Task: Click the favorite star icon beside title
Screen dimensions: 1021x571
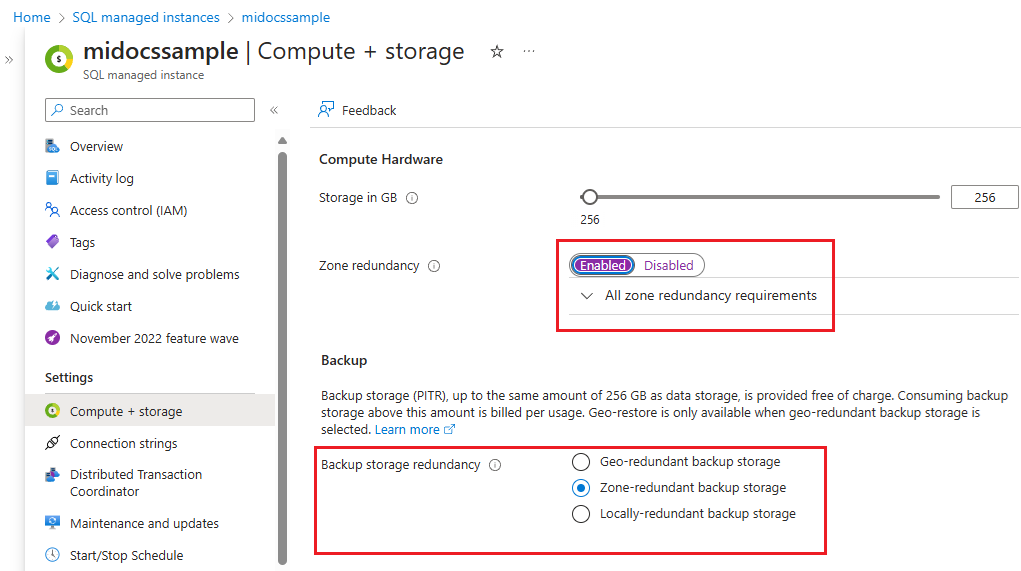Action: [x=497, y=52]
